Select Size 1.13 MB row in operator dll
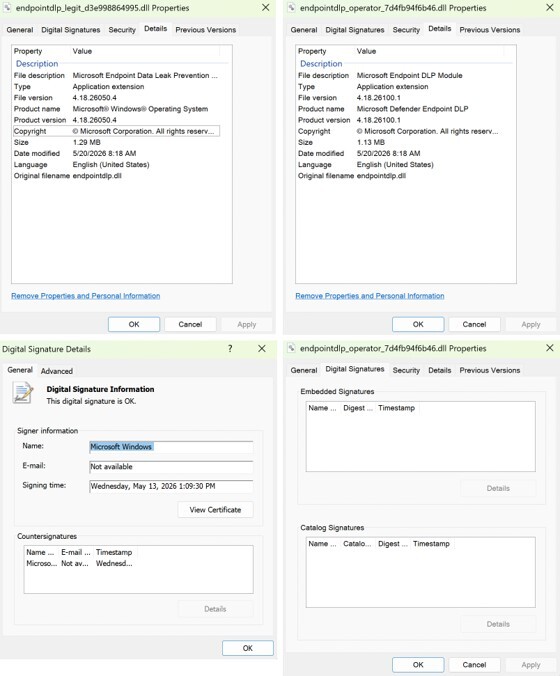Image resolution: width=560 pixels, height=676 pixels. point(400,142)
